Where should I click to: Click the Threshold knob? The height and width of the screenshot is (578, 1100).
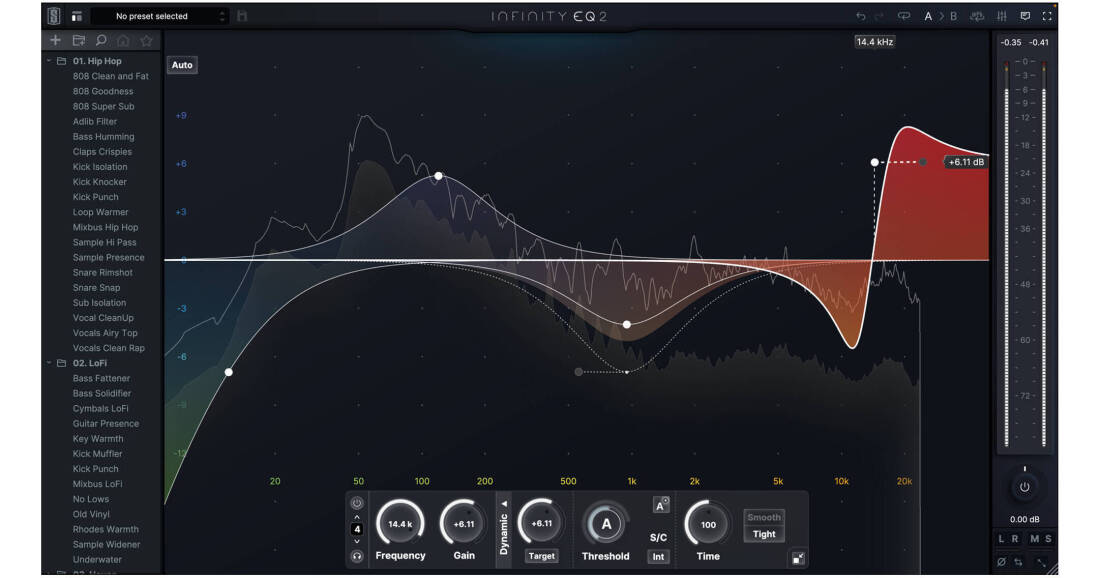coord(606,522)
